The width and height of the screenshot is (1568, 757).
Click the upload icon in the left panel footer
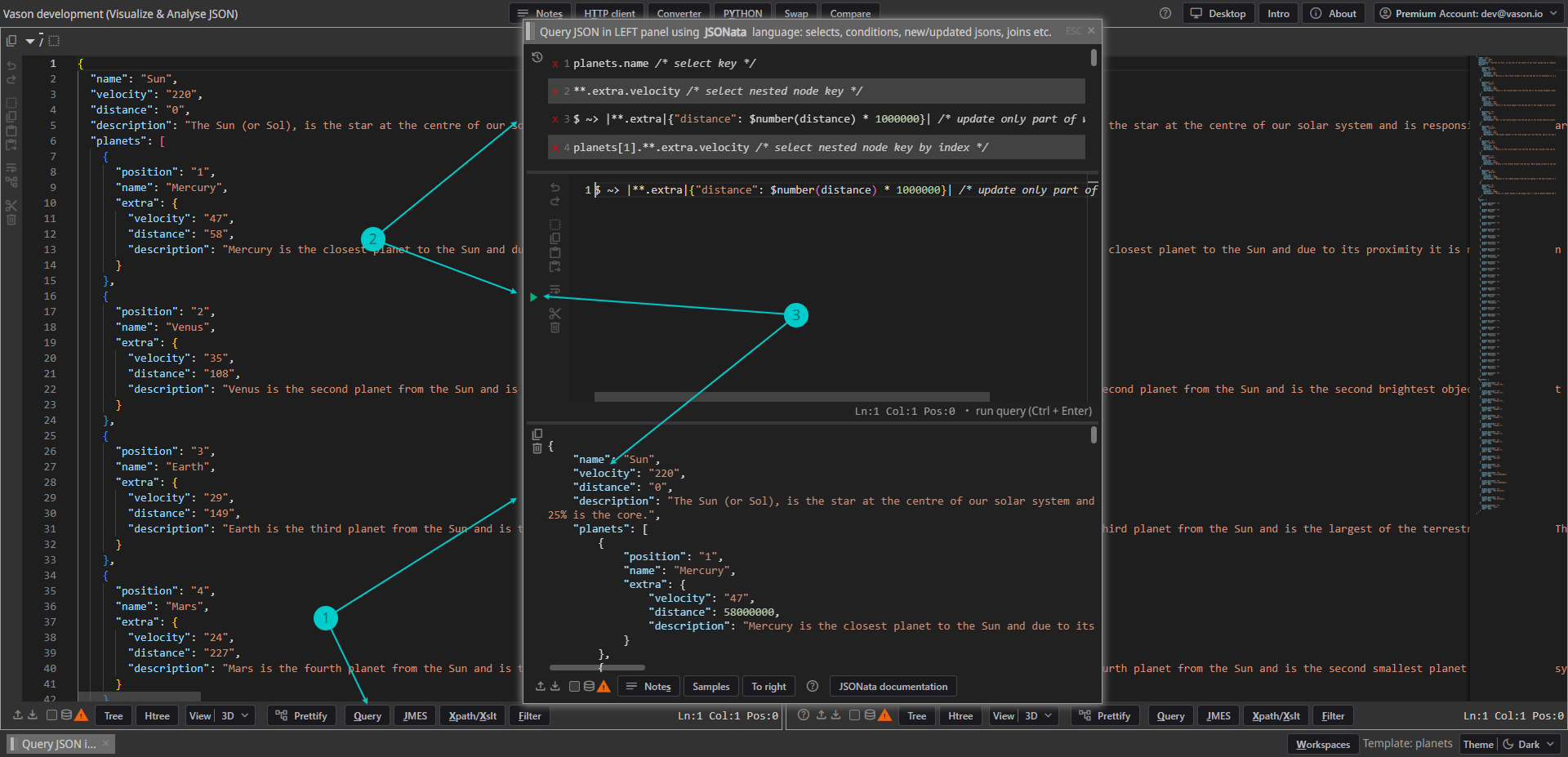(18, 715)
